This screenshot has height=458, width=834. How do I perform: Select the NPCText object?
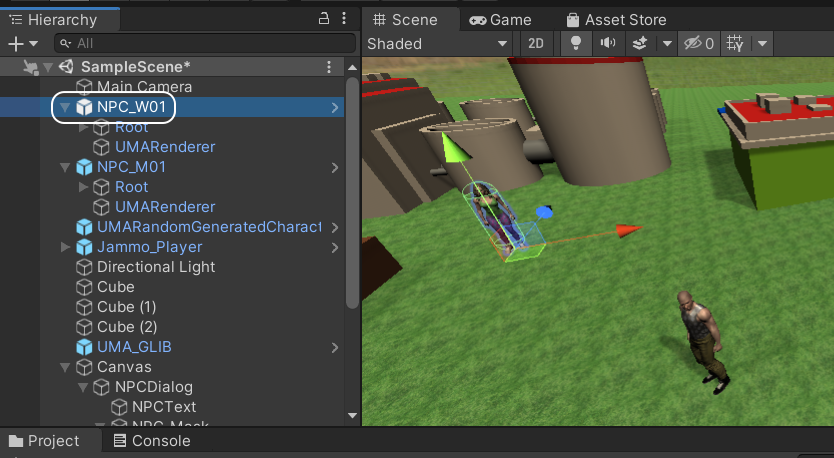pos(164,407)
